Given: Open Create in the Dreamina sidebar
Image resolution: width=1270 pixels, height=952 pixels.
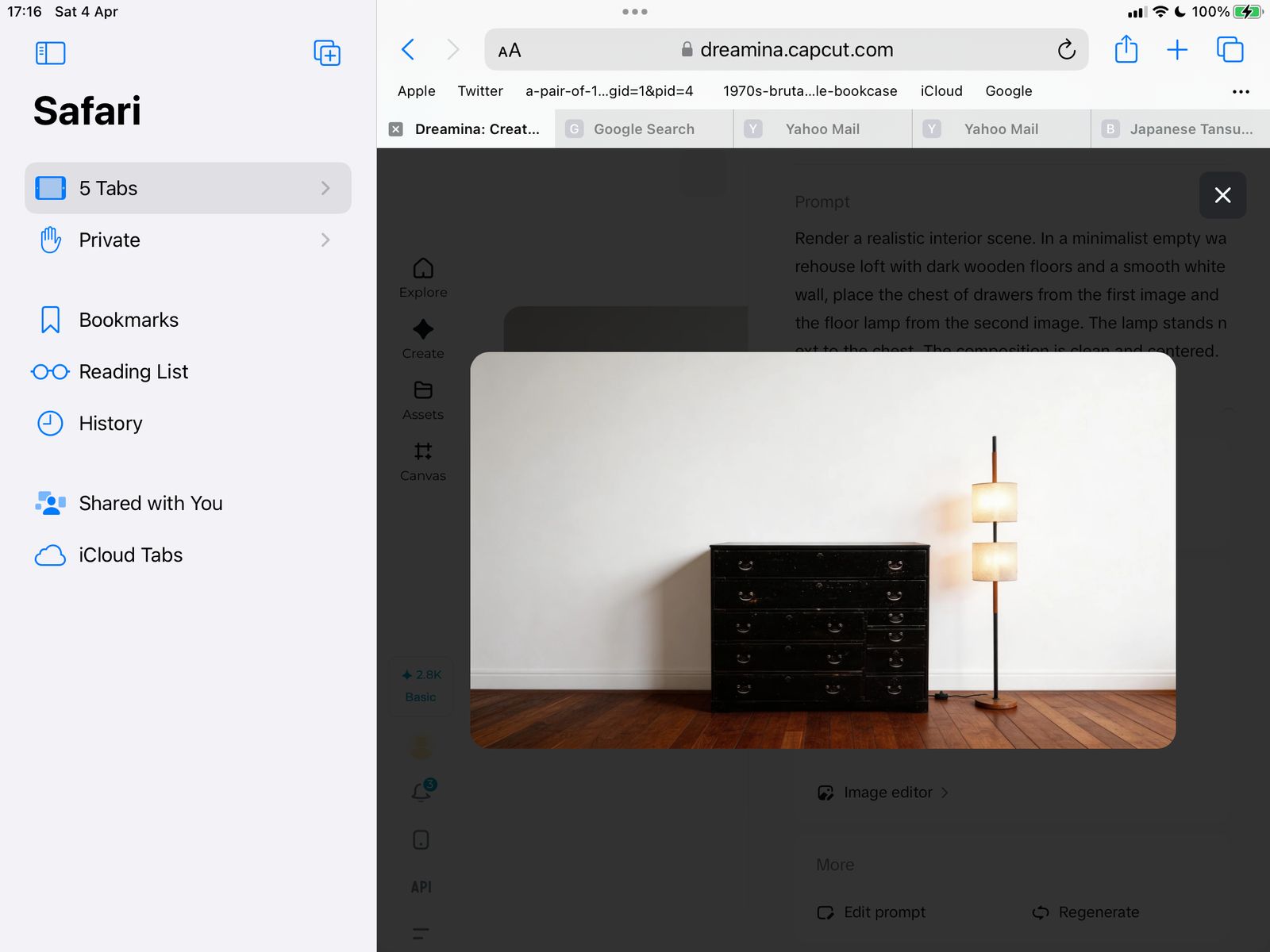Looking at the screenshot, I should [x=423, y=340].
